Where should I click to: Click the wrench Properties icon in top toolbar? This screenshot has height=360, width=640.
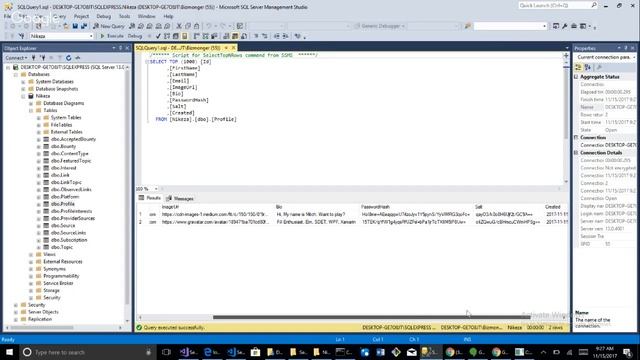click(564, 26)
